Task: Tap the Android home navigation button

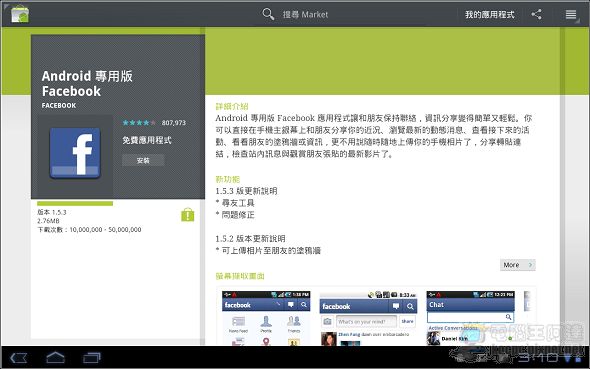Action: click(55, 357)
